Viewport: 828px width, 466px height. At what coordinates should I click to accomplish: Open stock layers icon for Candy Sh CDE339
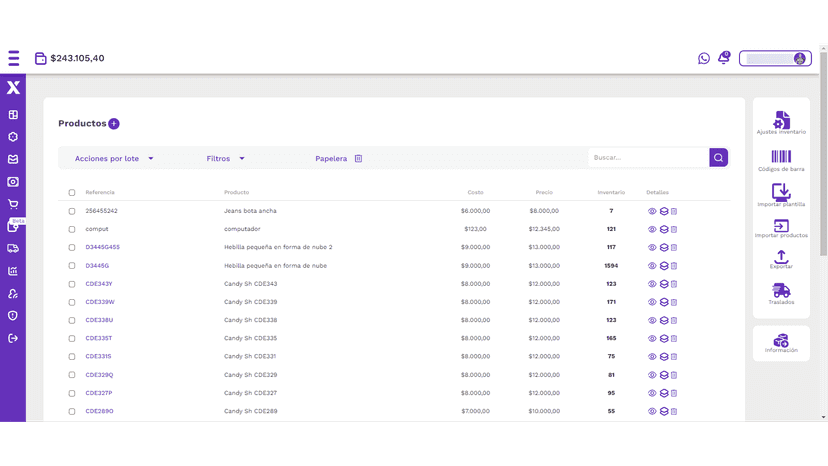tap(664, 302)
